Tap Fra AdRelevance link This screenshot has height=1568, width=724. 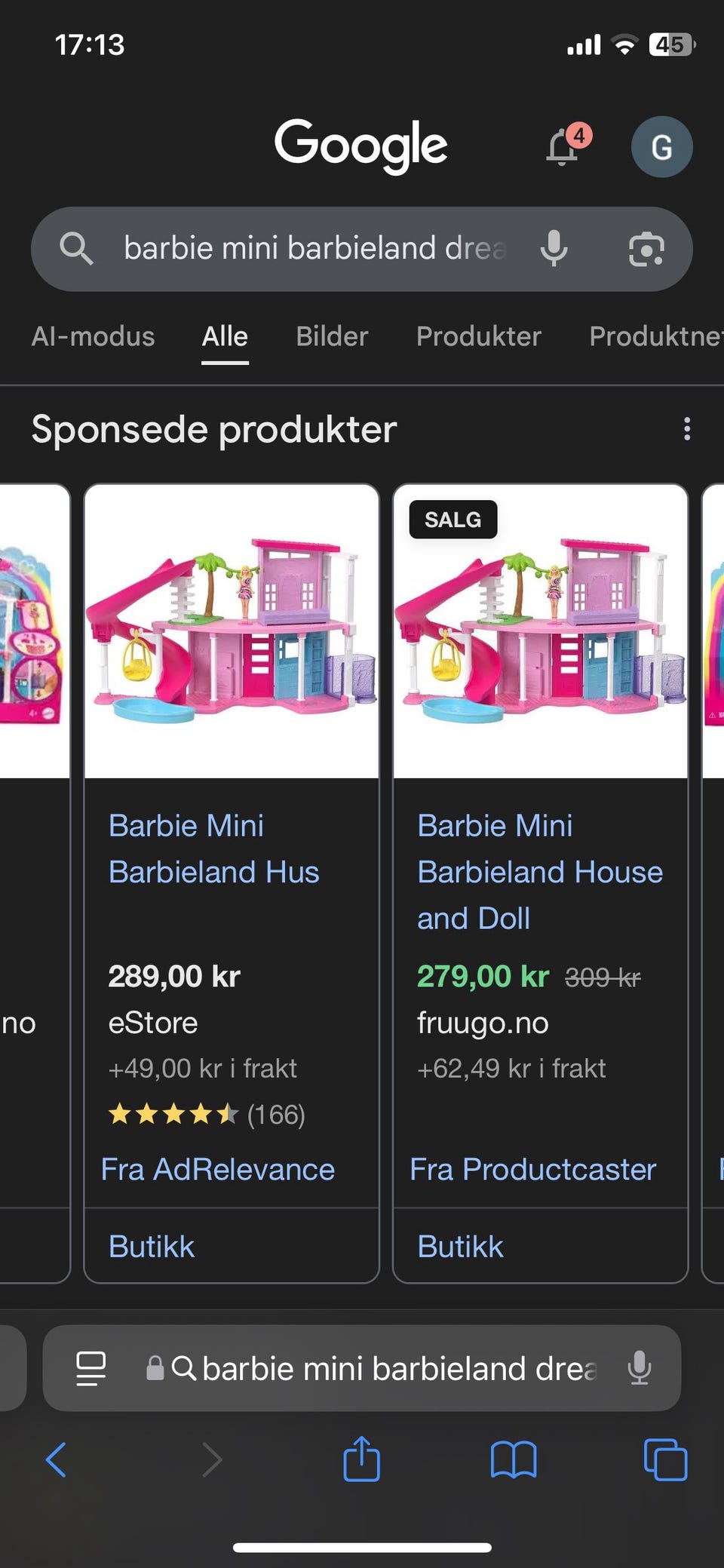tap(218, 1169)
